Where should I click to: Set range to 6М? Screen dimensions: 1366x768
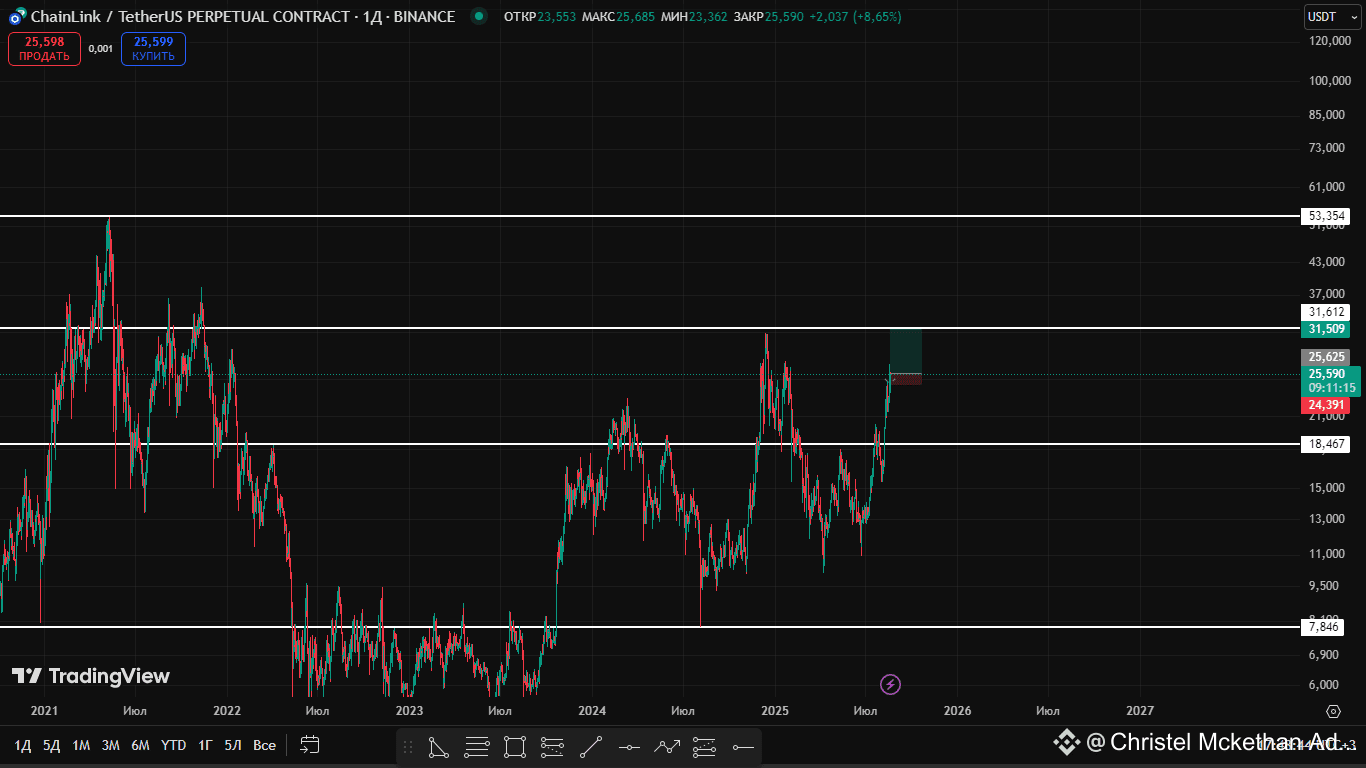(x=141, y=745)
